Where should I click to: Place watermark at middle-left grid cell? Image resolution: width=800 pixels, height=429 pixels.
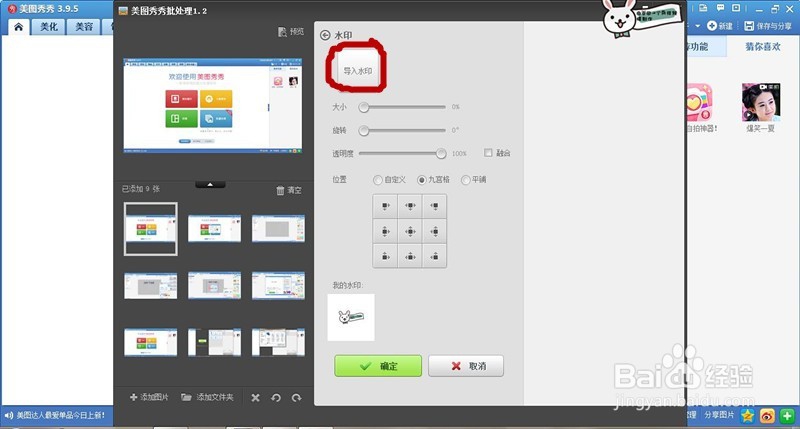[385, 231]
